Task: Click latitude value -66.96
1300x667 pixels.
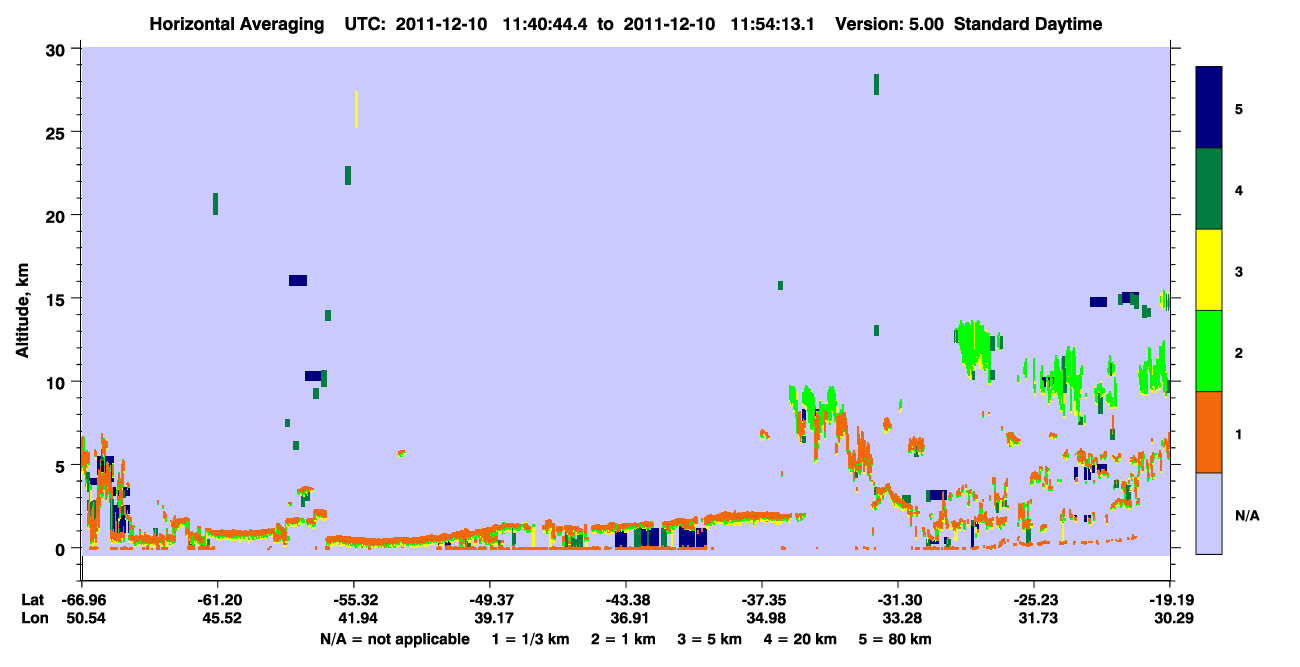Action: coord(82,600)
